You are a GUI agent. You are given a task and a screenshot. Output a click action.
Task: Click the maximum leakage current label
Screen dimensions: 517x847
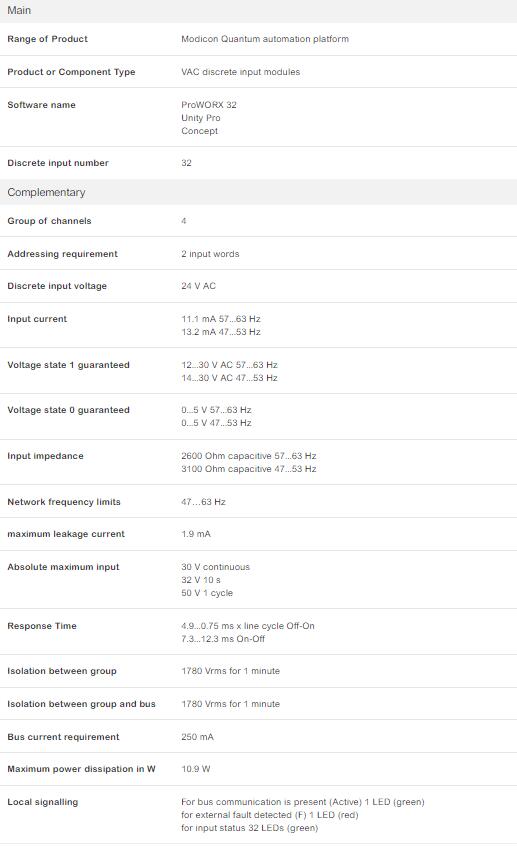click(x=66, y=534)
